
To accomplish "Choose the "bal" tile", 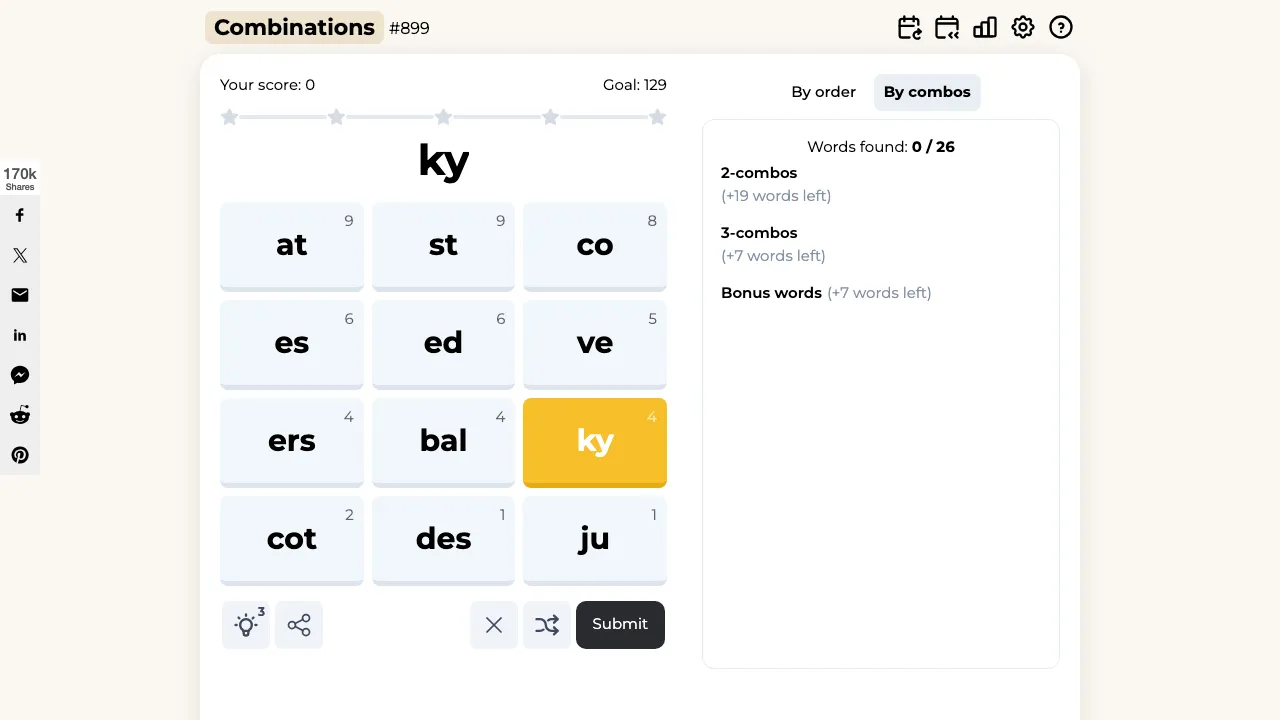I will point(443,442).
